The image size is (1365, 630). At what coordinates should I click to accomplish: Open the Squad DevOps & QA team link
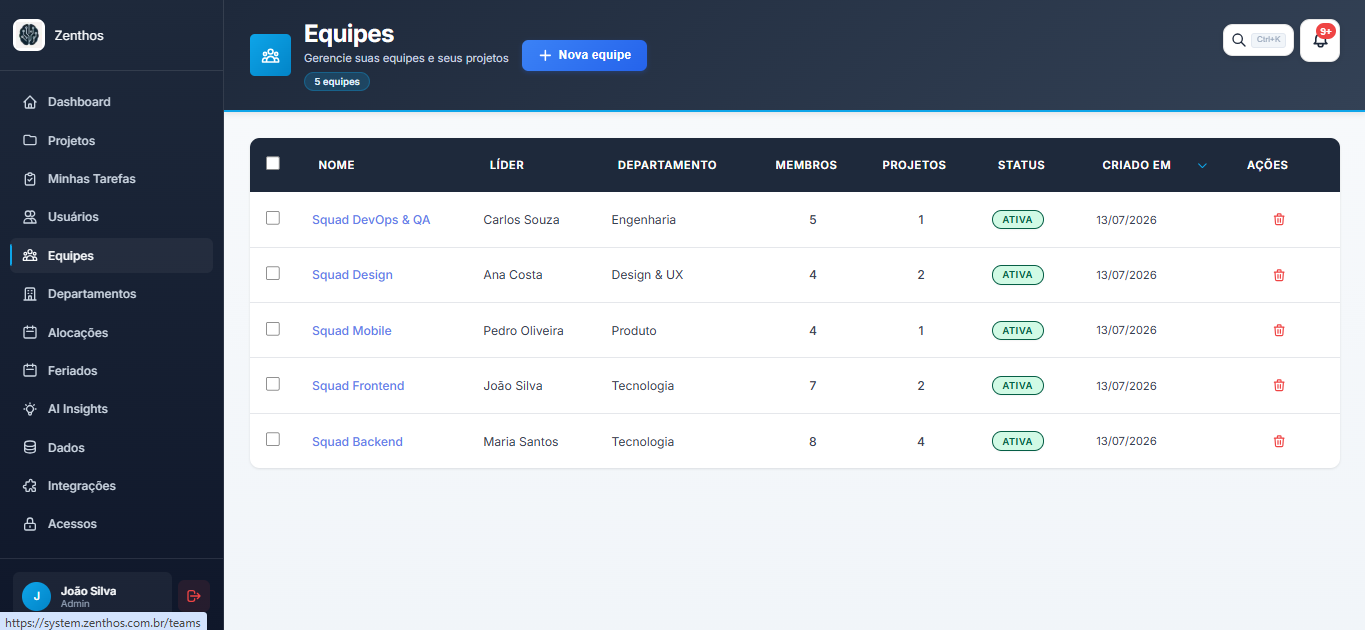tap(371, 220)
